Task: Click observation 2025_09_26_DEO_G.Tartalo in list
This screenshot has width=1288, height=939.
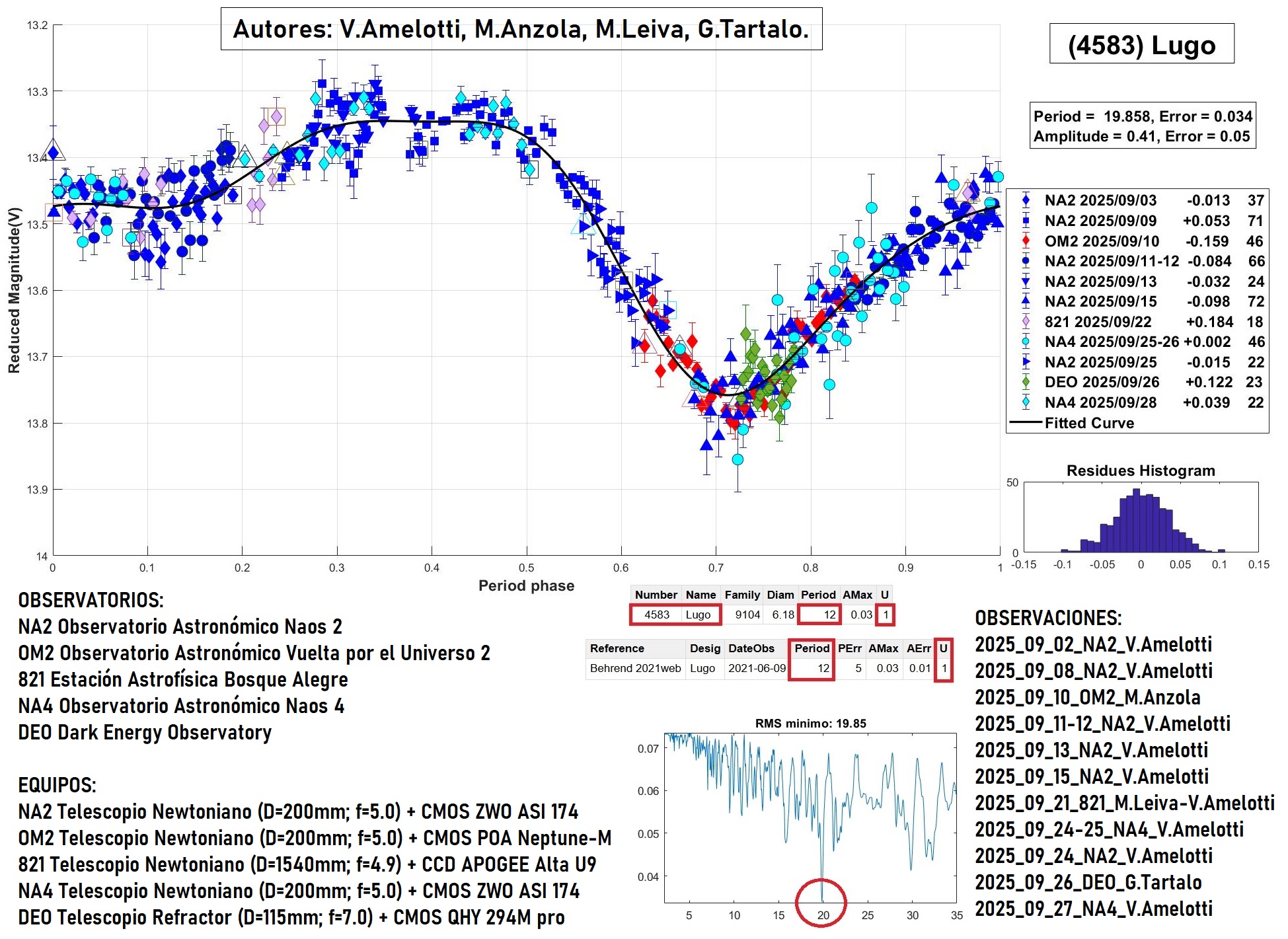Action: [1088, 882]
